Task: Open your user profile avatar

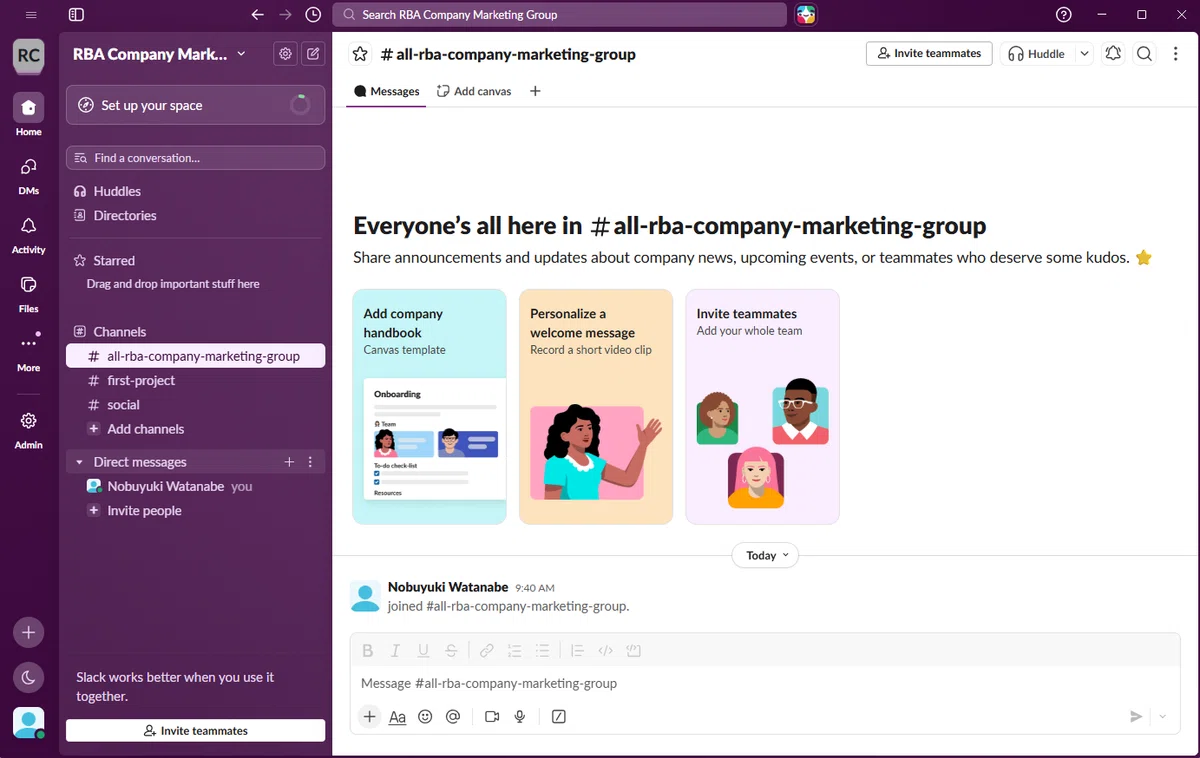Action: pos(28,723)
